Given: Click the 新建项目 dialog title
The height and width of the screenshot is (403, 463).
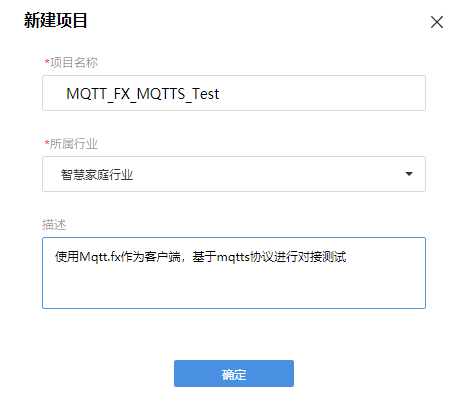Looking at the screenshot, I should point(55,21).
